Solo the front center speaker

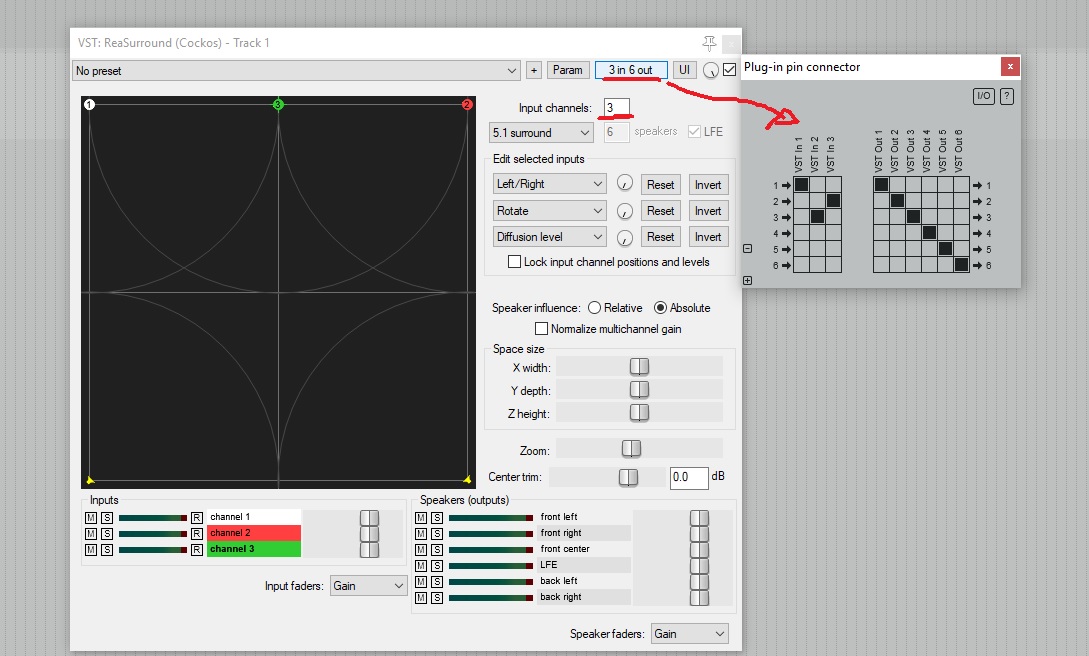tap(436, 549)
